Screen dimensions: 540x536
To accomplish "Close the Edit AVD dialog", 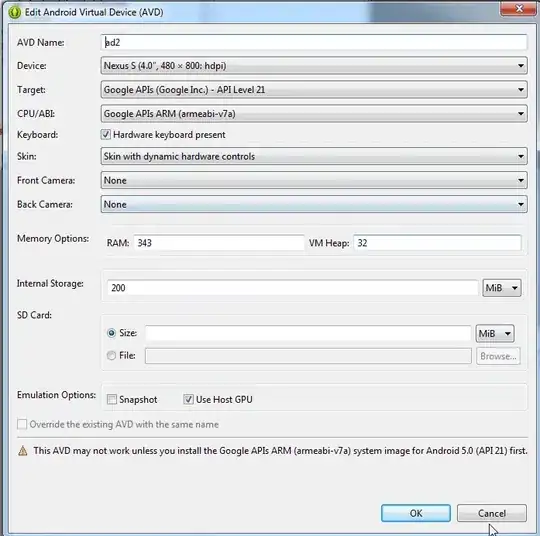I will coord(519,8).
